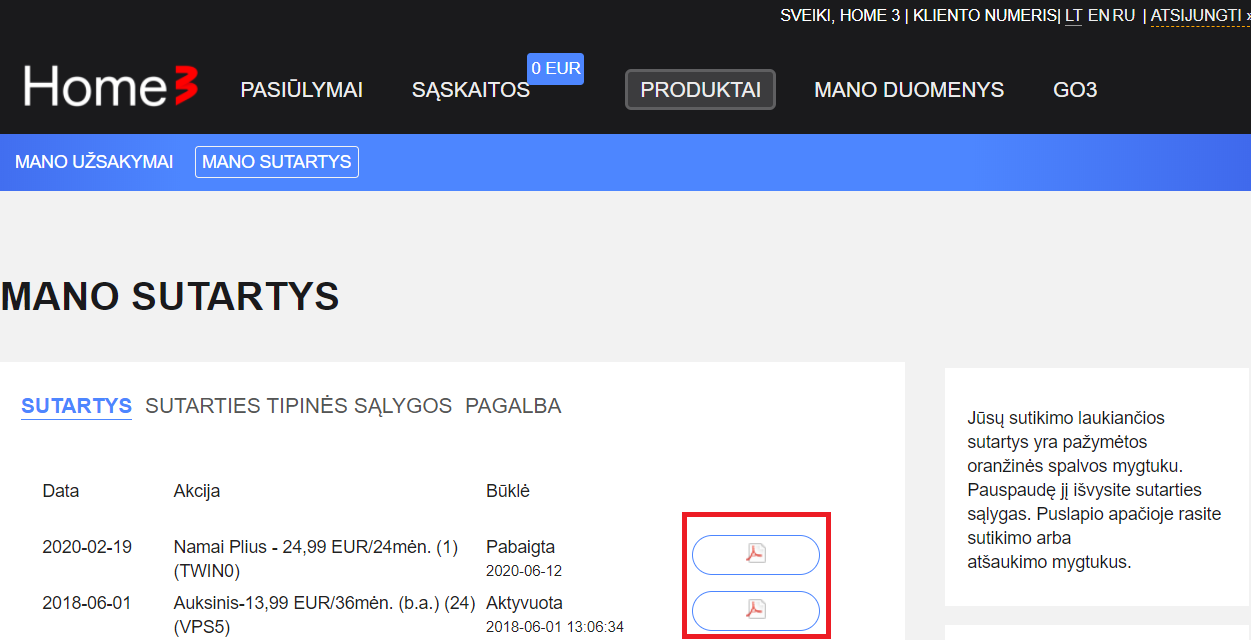The width and height of the screenshot is (1251, 640).
Task: Select the 2020-02-19 contract date
Action: click(x=87, y=547)
